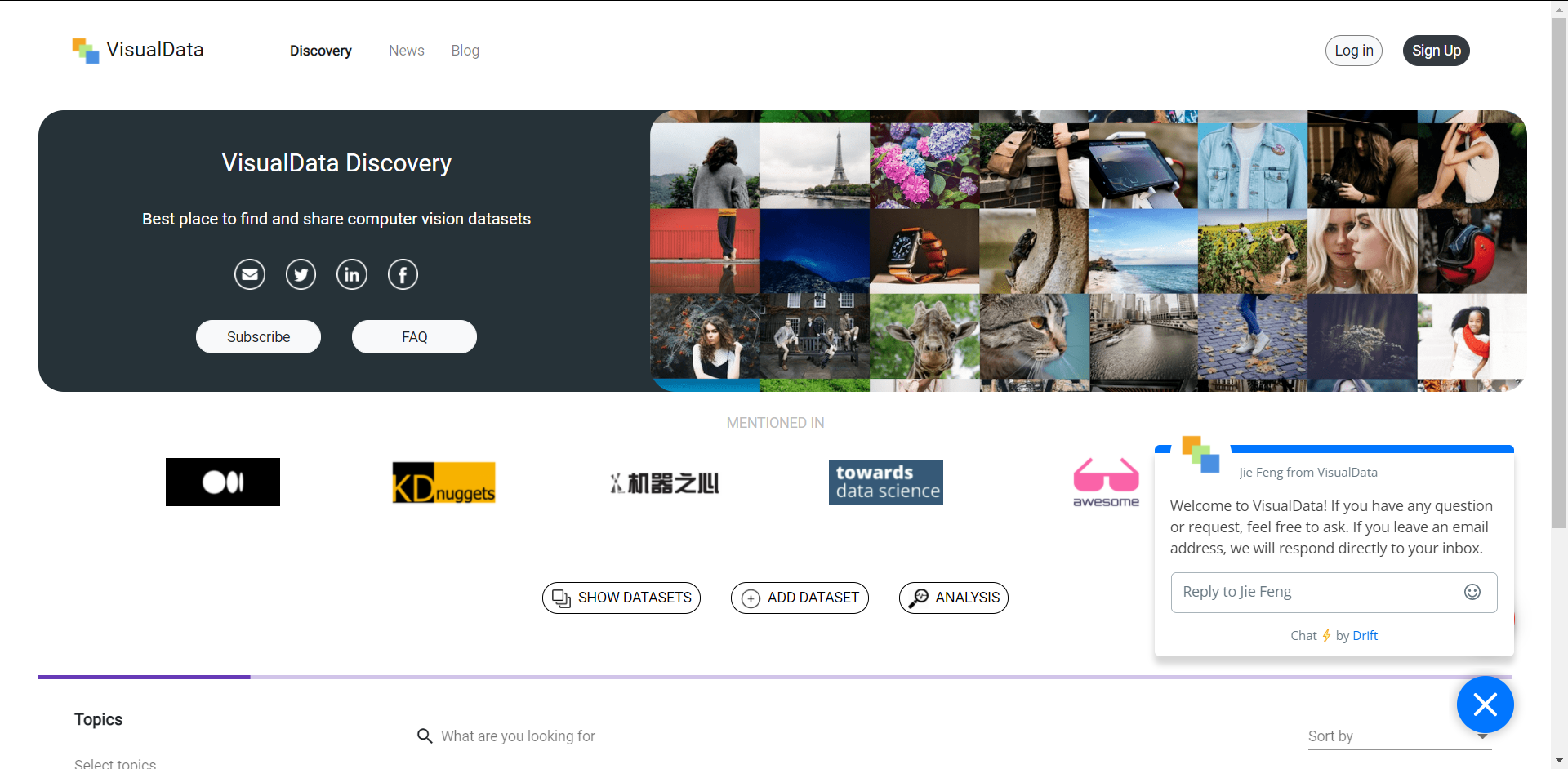Open the Facebook share icon
Screen dimensions: 1568x769
403,274
